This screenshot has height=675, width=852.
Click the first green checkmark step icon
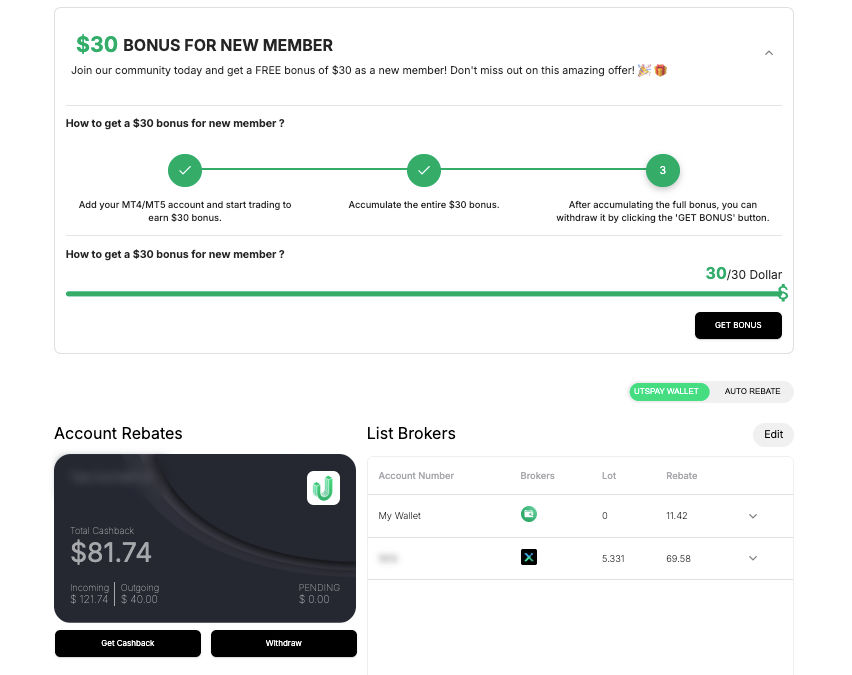pos(185,170)
